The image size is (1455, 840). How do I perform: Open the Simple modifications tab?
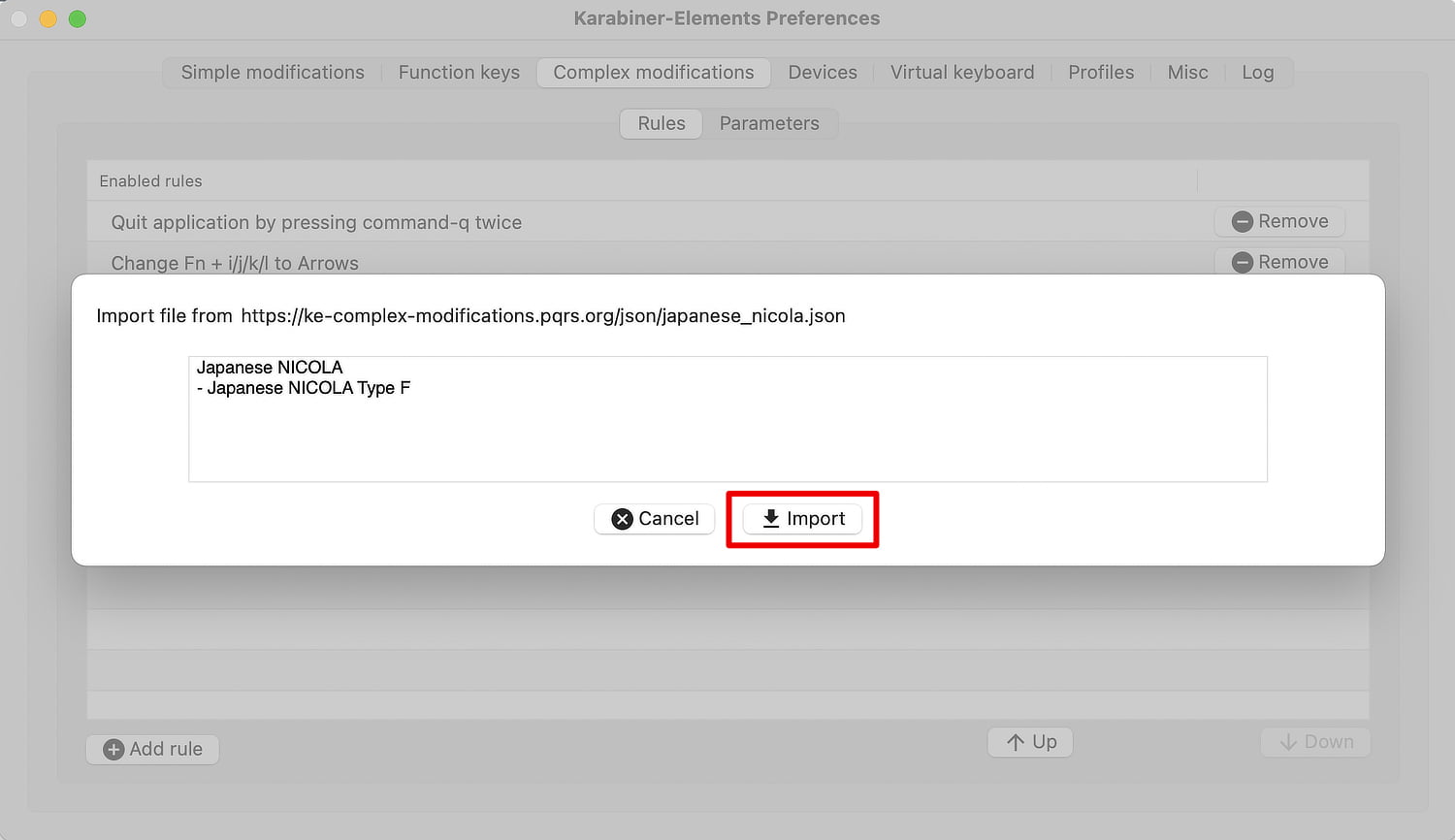coord(273,73)
